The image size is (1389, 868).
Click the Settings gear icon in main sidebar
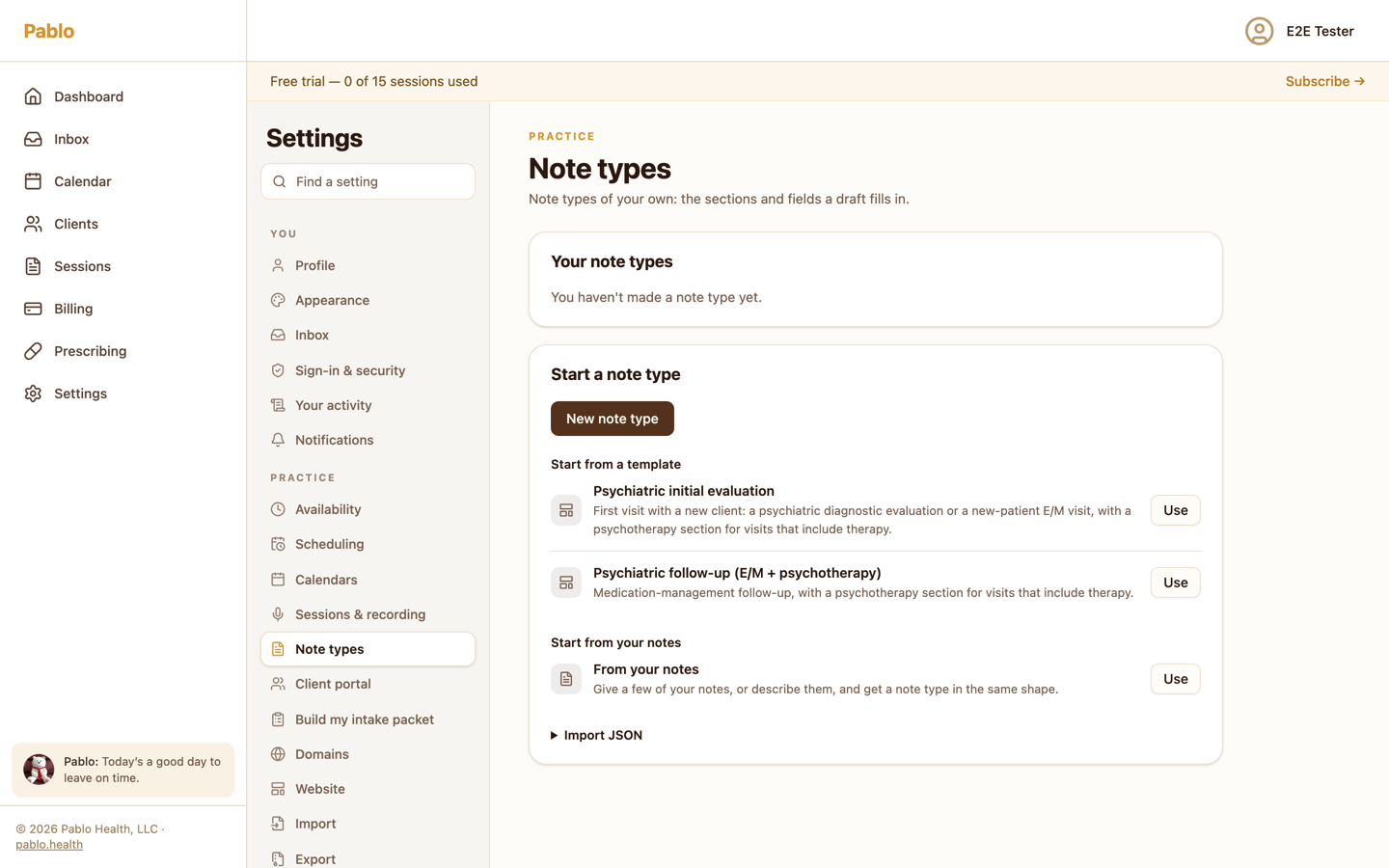[x=33, y=393]
